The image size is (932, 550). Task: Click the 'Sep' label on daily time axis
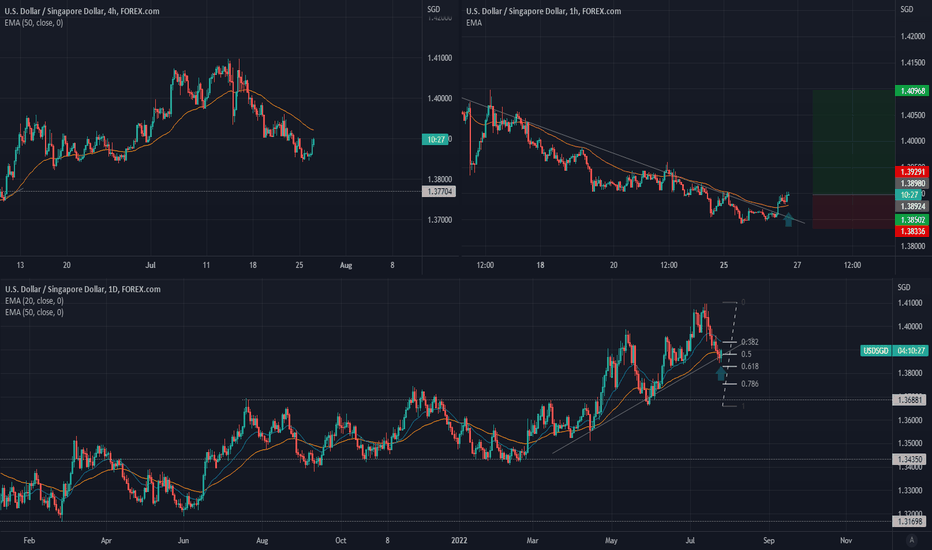[x=769, y=540]
